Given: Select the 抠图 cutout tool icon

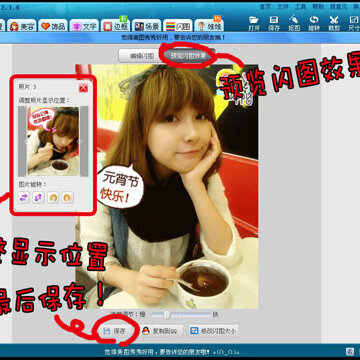Looking at the screenshot, I should tap(294, 23).
